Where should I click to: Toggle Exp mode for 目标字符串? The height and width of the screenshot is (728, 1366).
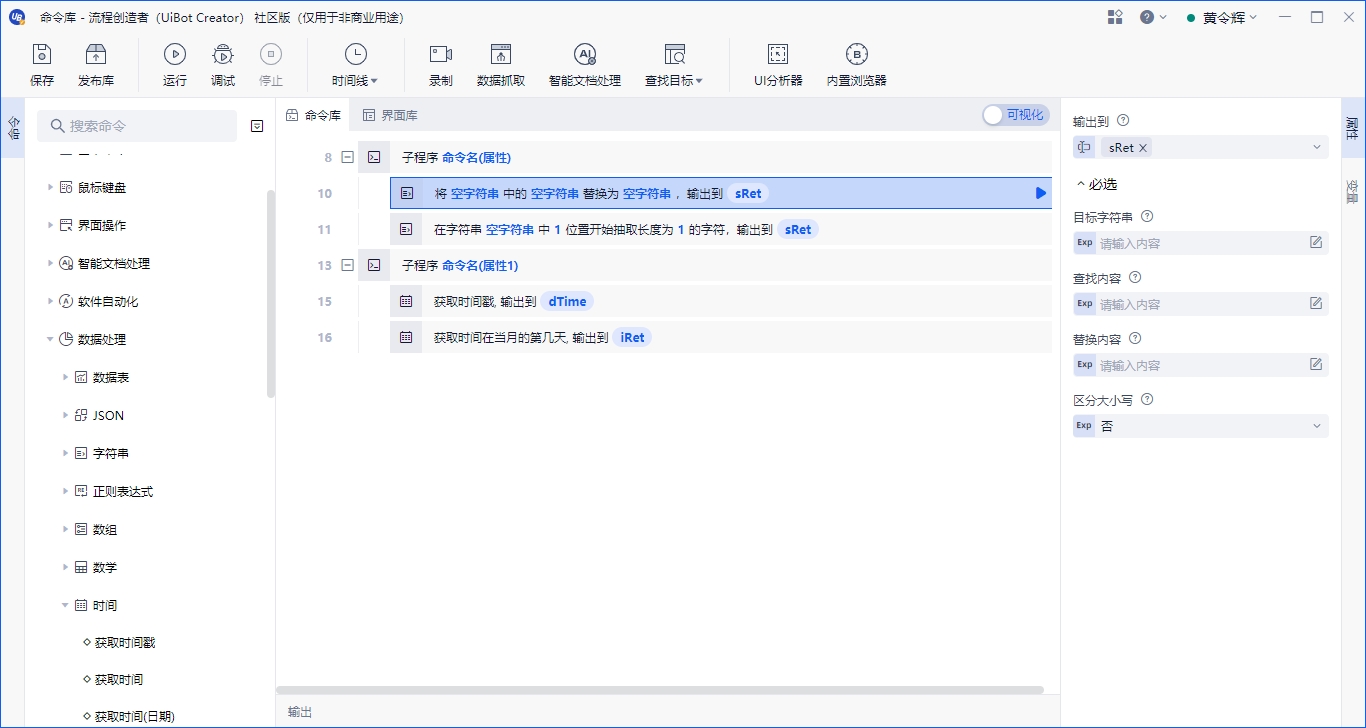click(x=1085, y=242)
